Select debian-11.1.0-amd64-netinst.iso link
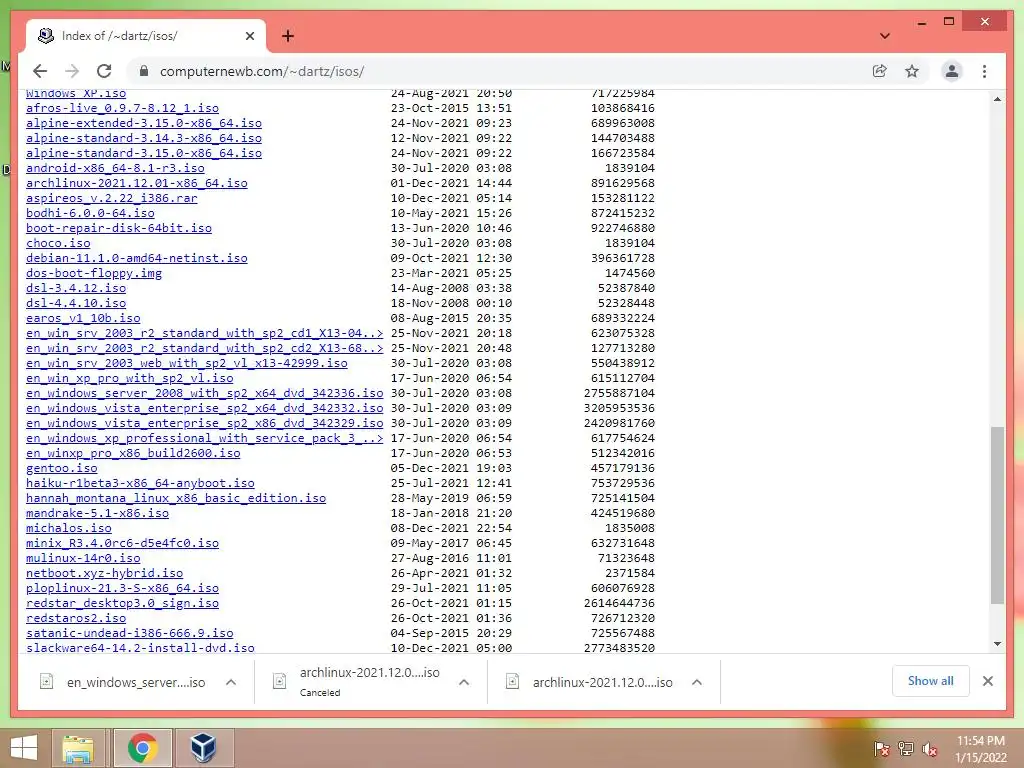Image resolution: width=1024 pixels, height=768 pixels. coord(136,259)
